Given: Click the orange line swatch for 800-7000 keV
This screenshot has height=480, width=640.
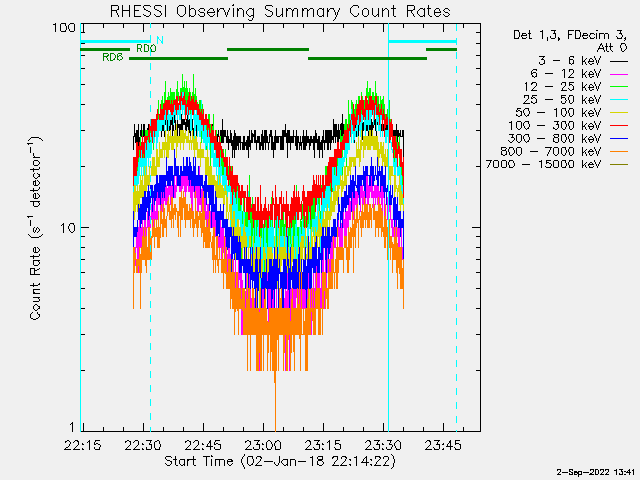Looking at the screenshot, I should [x=619, y=152].
